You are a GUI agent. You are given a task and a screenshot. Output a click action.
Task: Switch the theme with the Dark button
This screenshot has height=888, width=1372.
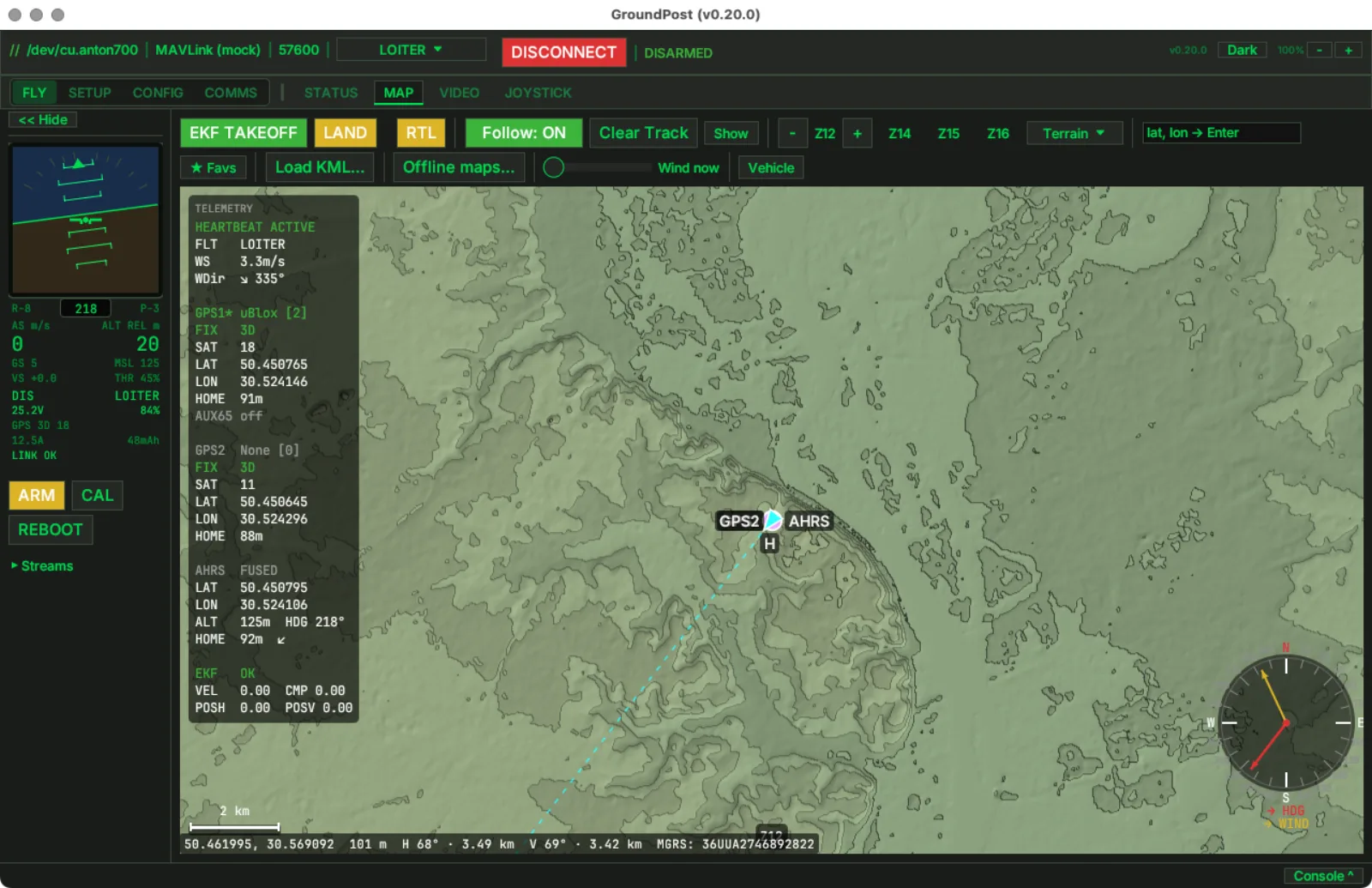pyautogui.click(x=1242, y=50)
